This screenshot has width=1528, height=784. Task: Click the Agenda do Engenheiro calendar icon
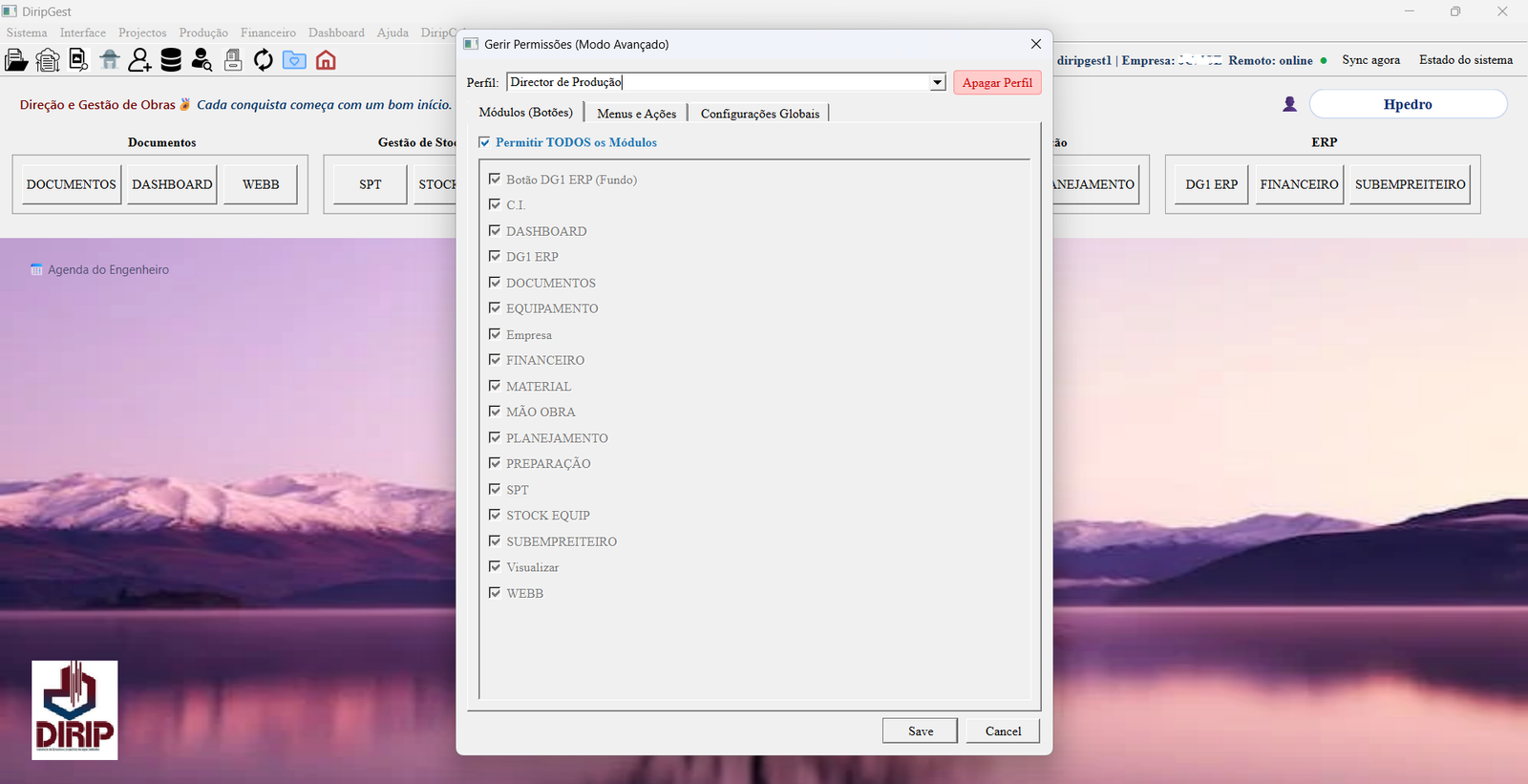coord(36,269)
